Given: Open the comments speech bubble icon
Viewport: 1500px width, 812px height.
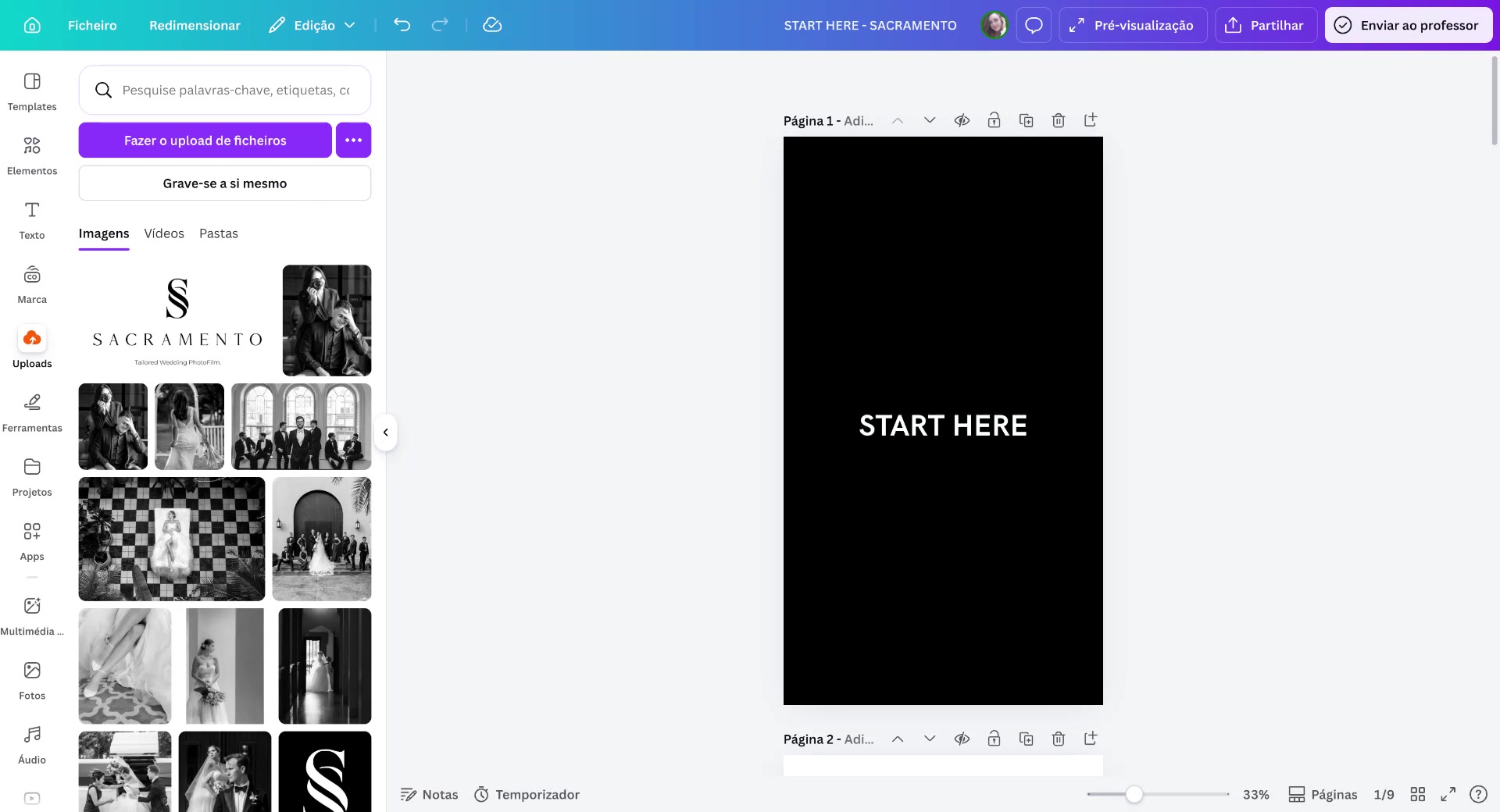Looking at the screenshot, I should click(1034, 25).
